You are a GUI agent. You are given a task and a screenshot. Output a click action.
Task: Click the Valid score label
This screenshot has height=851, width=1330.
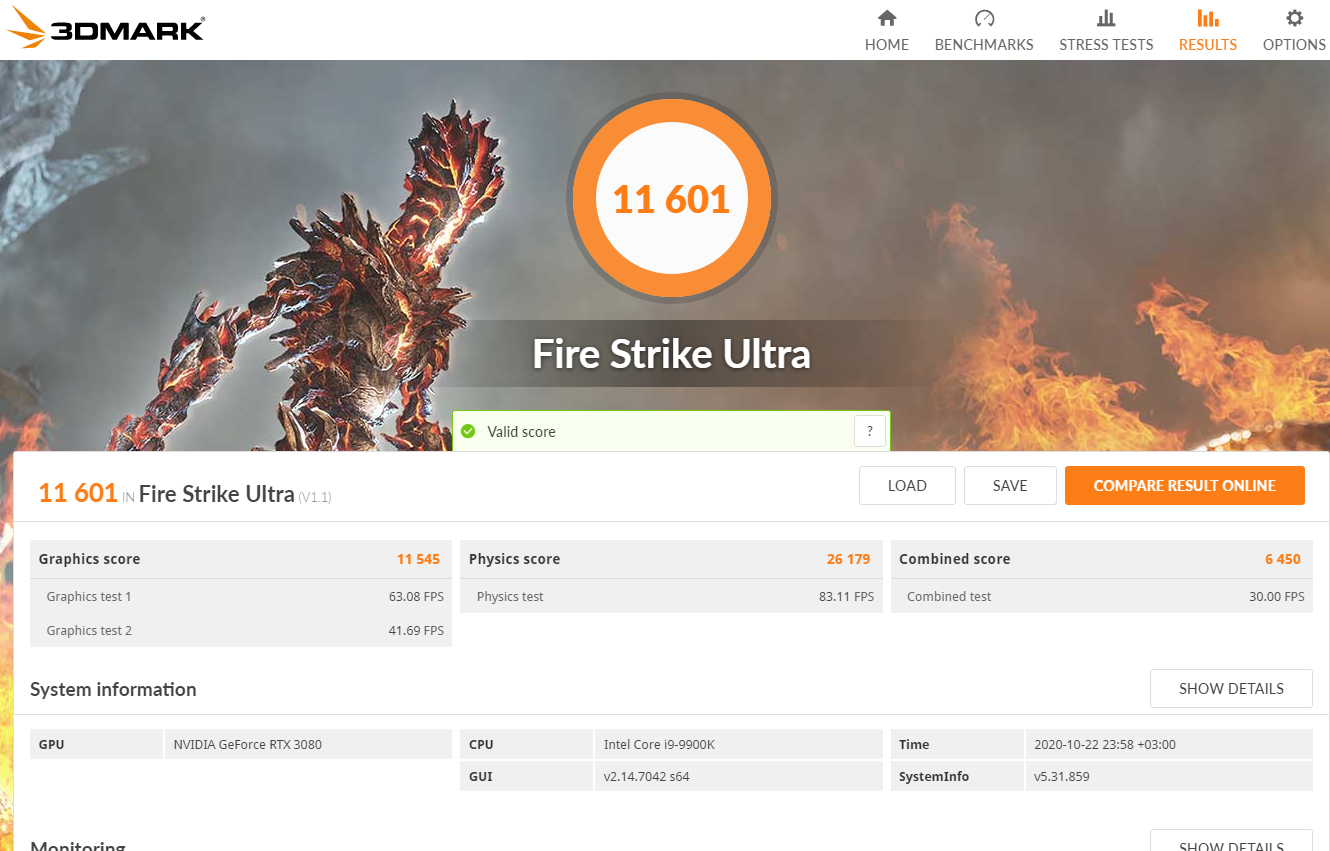[x=521, y=432]
